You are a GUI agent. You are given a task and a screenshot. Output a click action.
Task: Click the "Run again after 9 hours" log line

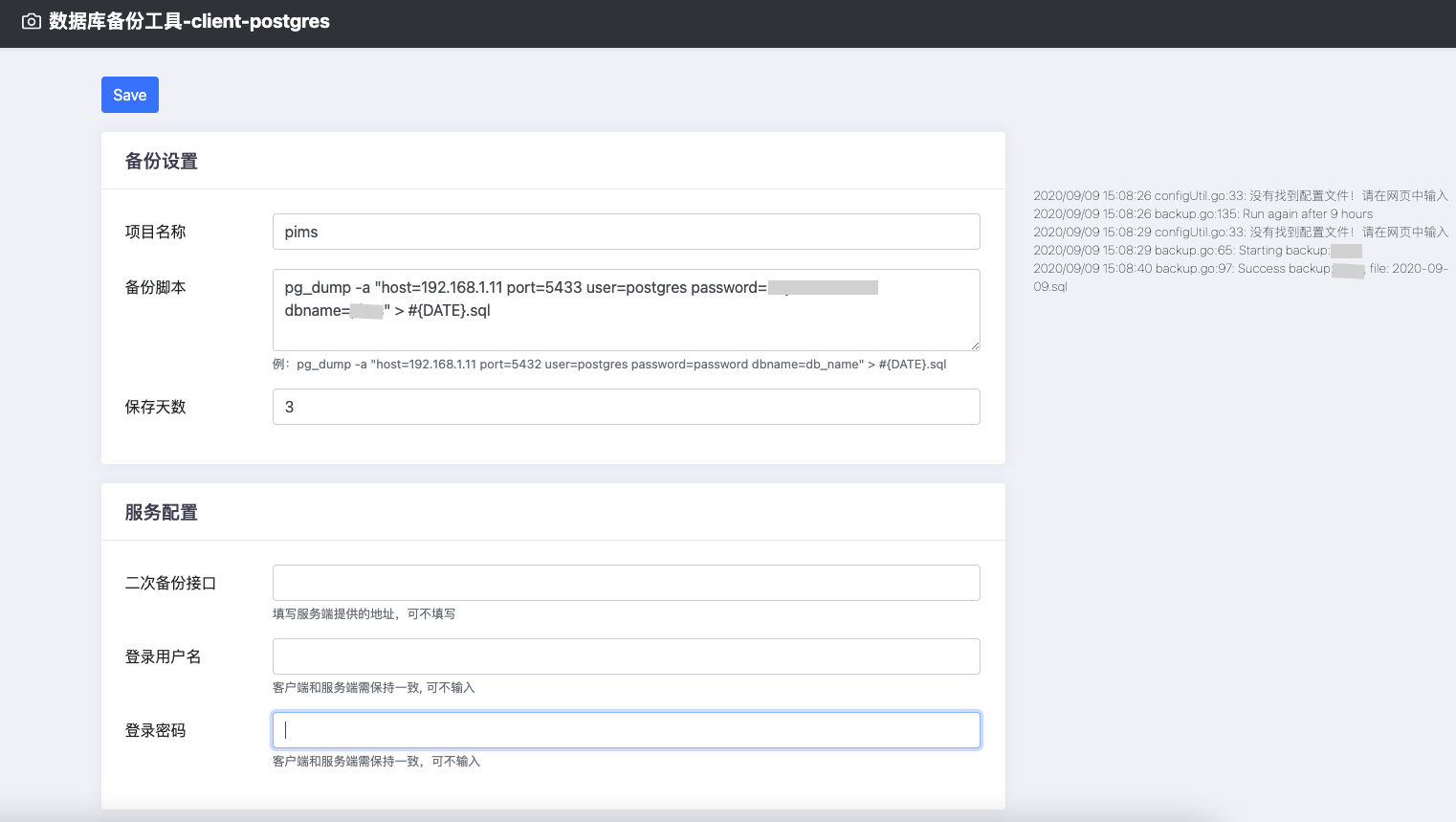[1202, 214]
